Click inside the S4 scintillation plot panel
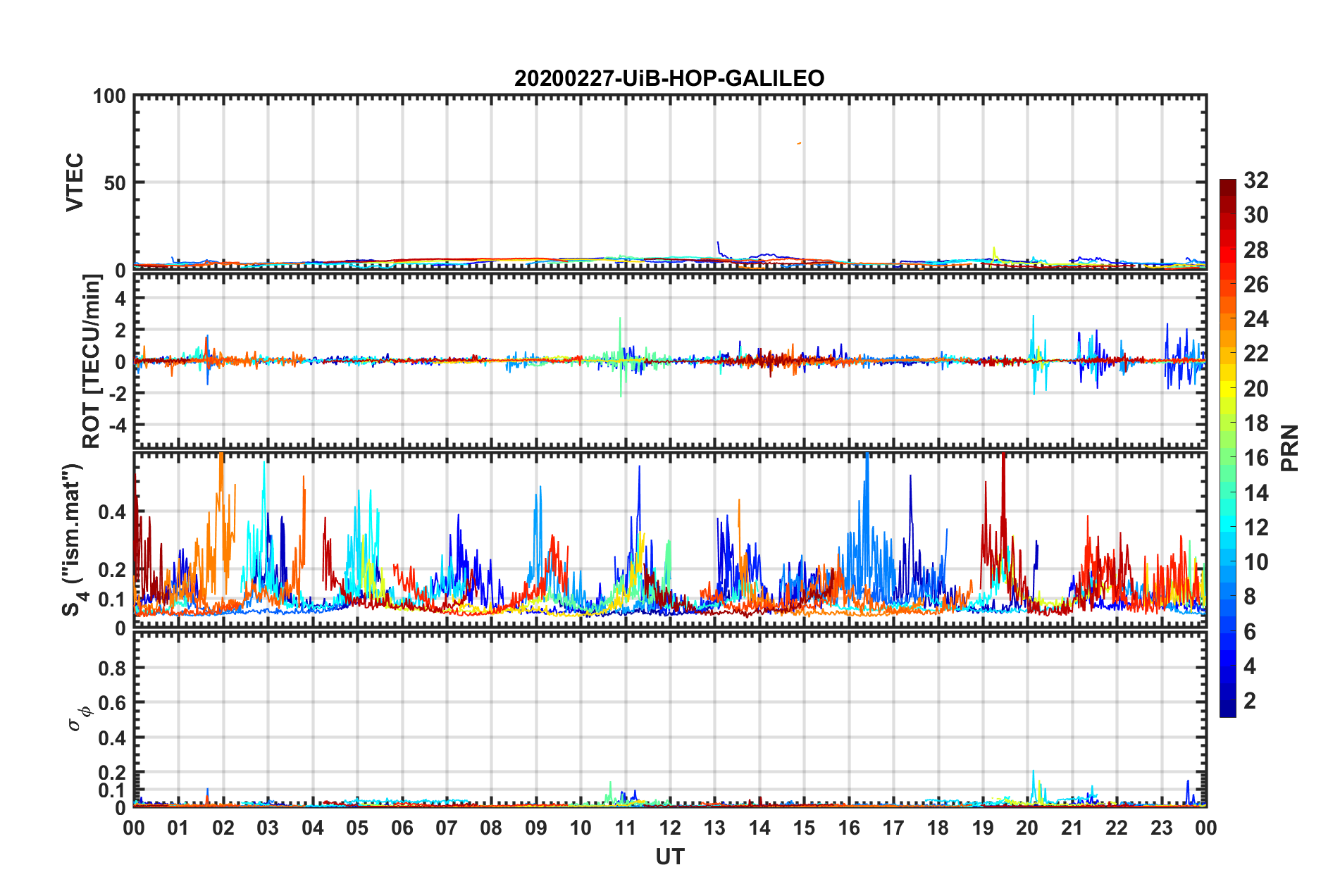The height and width of the screenshot is (896, 1340). (x=670, y=540)
